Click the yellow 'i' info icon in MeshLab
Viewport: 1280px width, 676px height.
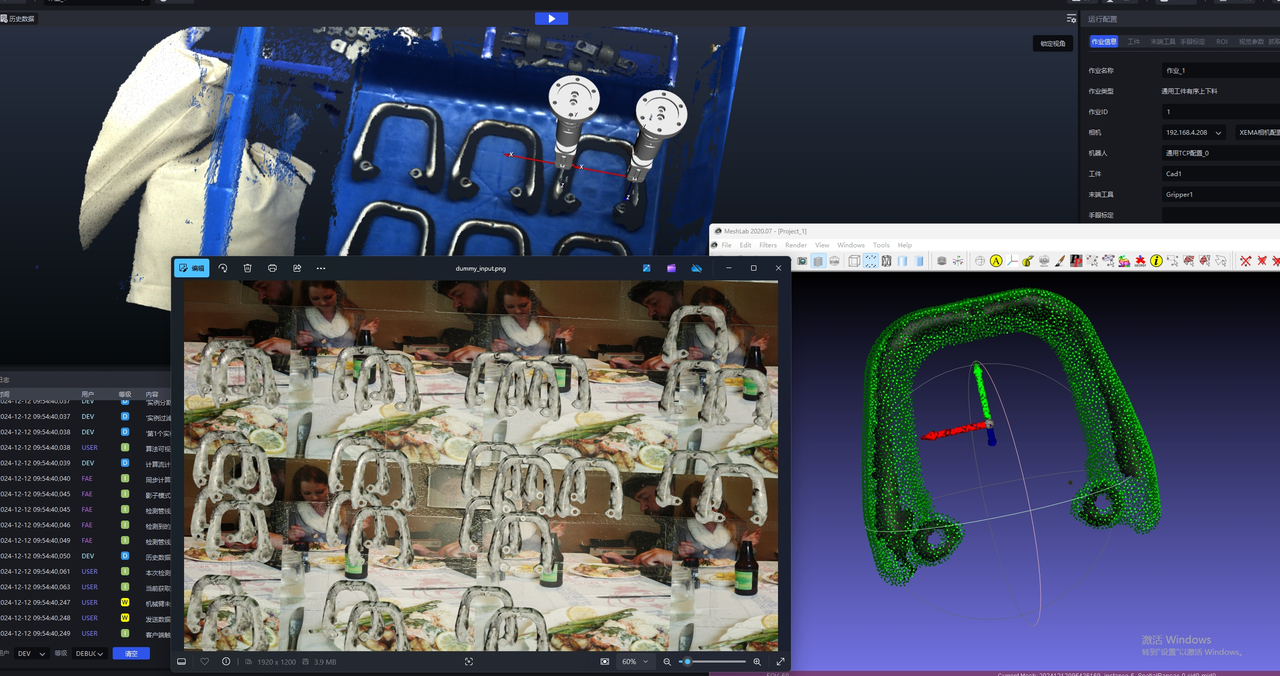coord(1156,261)
